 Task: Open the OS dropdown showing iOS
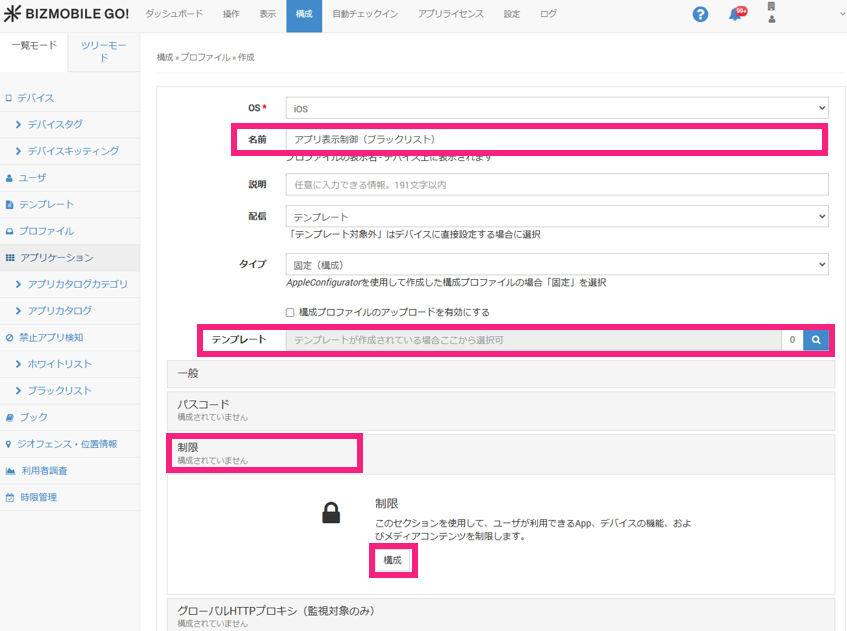[556, 107]
